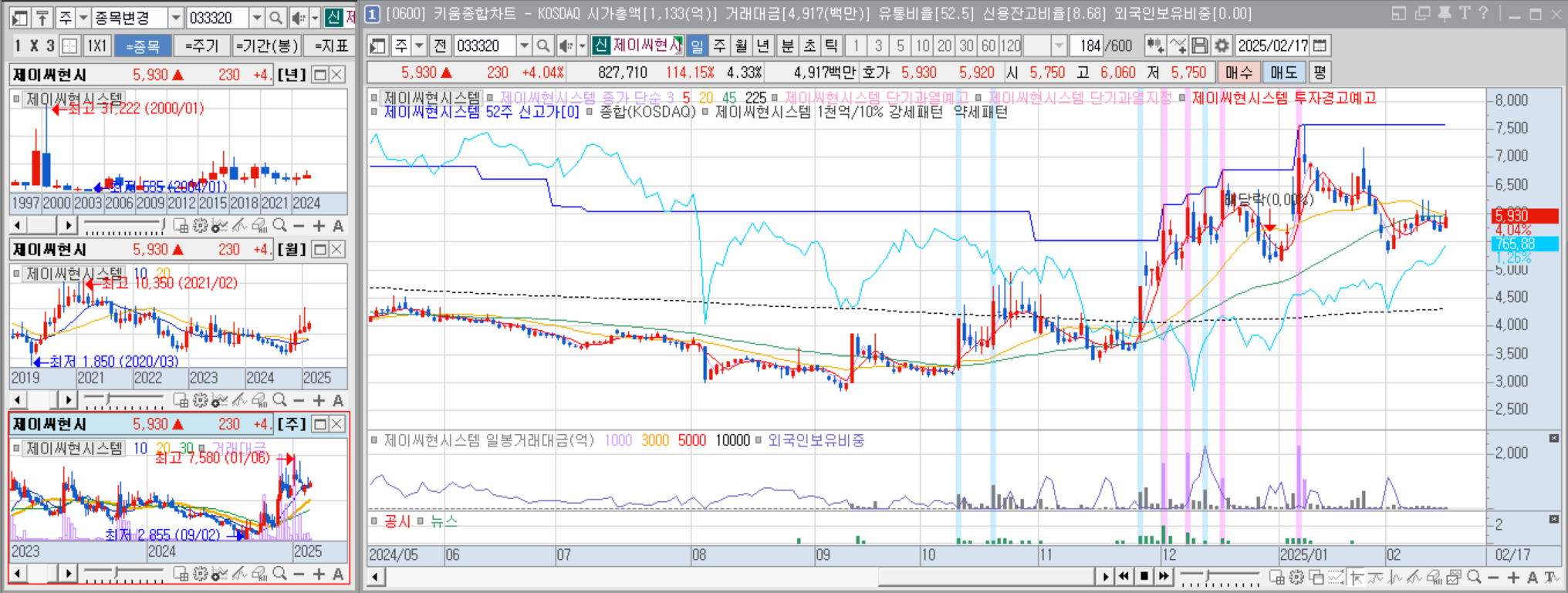The width and height of the screenshot is (1568, 593).
Task: Switch to the =주기 tab
Action: (201, 45)
